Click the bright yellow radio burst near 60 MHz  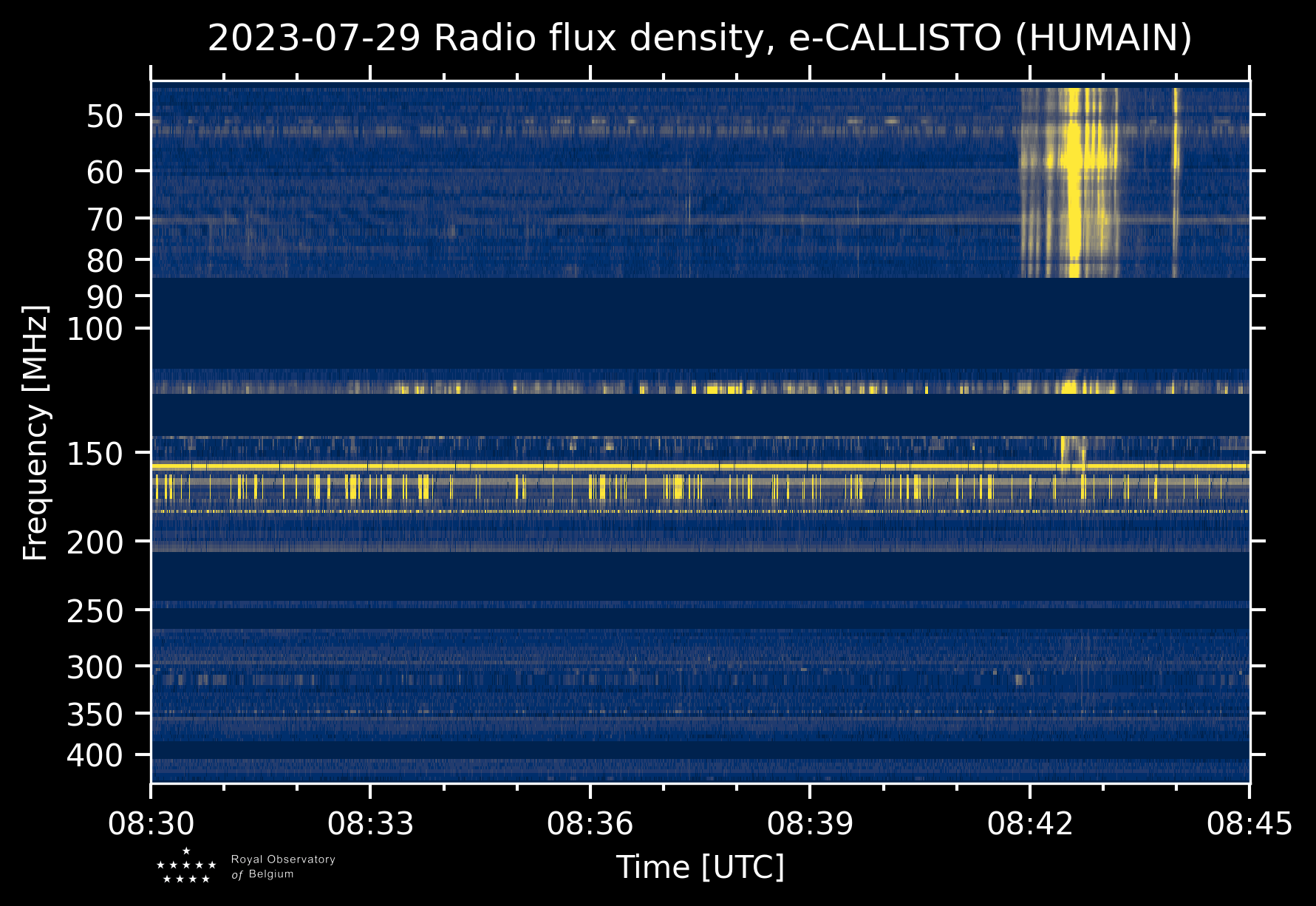(x=1073, y=159)
